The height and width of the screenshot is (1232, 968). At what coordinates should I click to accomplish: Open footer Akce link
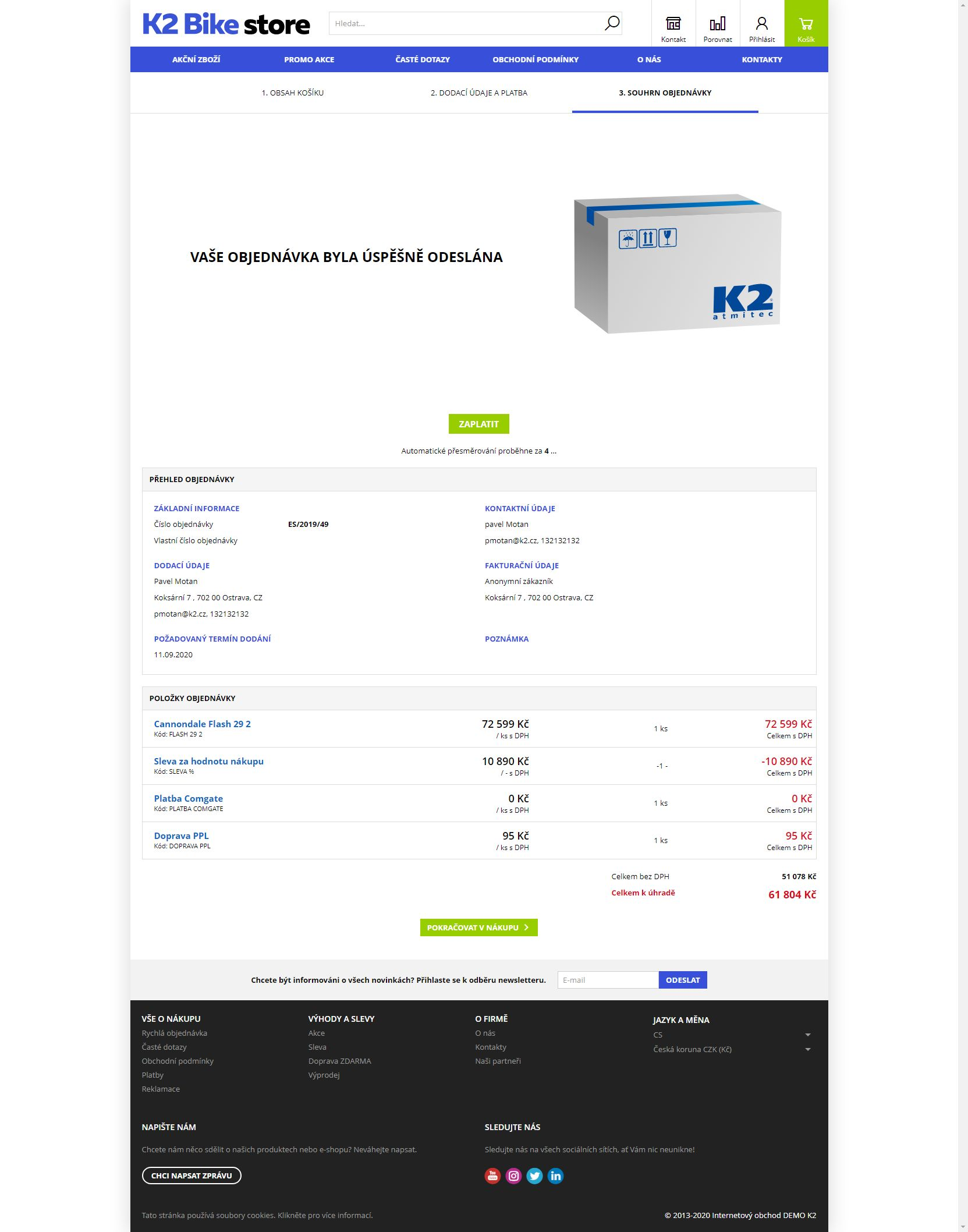coord(317,1033)
